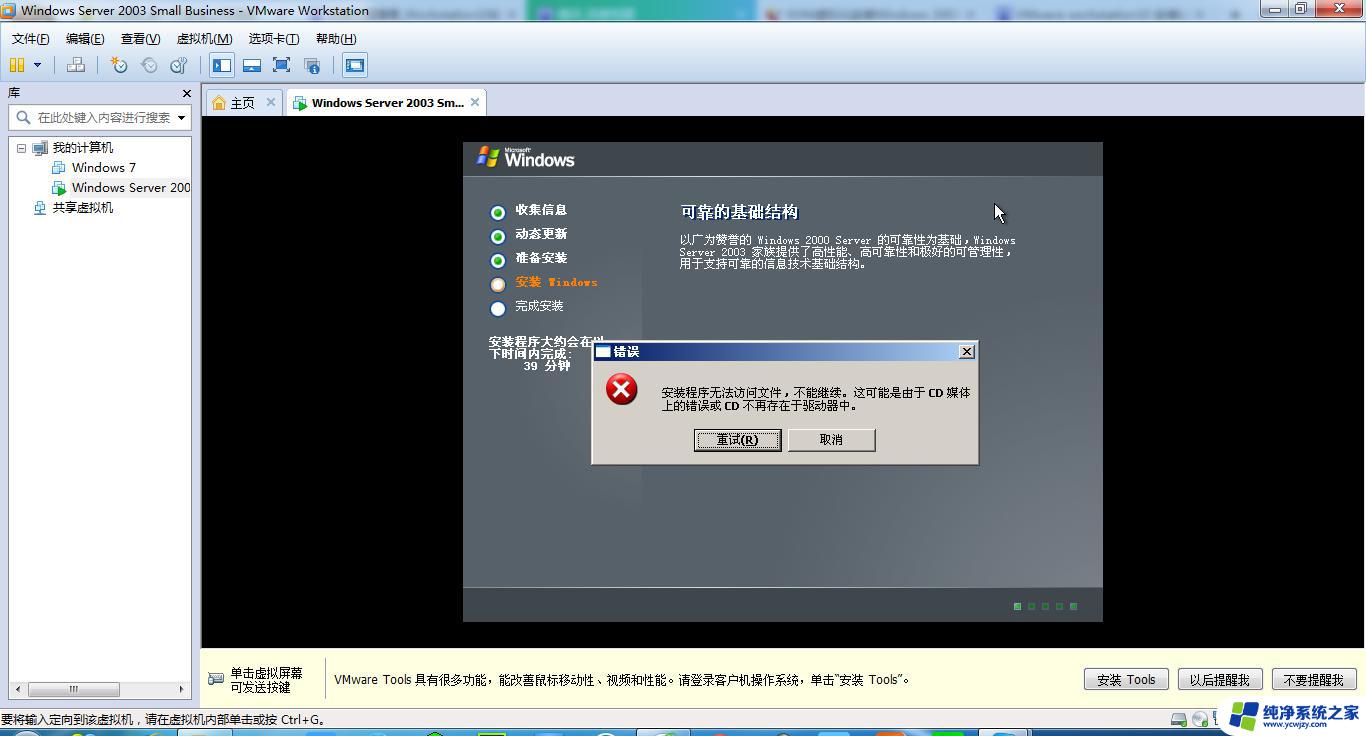The height and width of the screenshot is (736, 1366).
Task: Click the 安装 Windows setup step
Action: coord(556,282)
